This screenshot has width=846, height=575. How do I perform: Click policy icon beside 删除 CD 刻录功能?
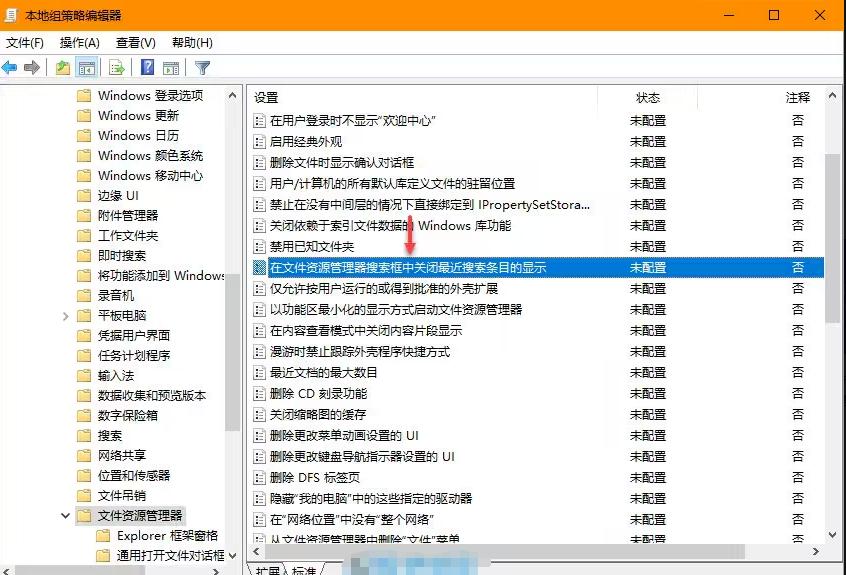coord(260,394)
